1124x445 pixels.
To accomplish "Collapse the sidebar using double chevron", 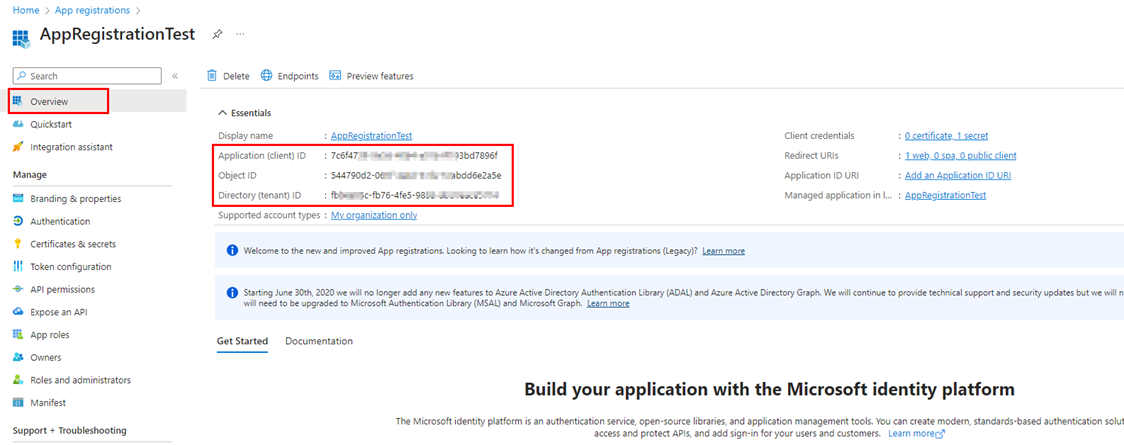I will [x=175, y=76].
